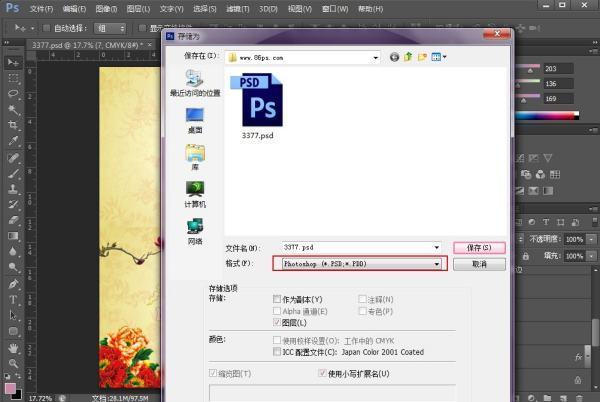Expand the 格式 Photoshop format dropdown
600x402 pixels.
click(x=436, y=264)
